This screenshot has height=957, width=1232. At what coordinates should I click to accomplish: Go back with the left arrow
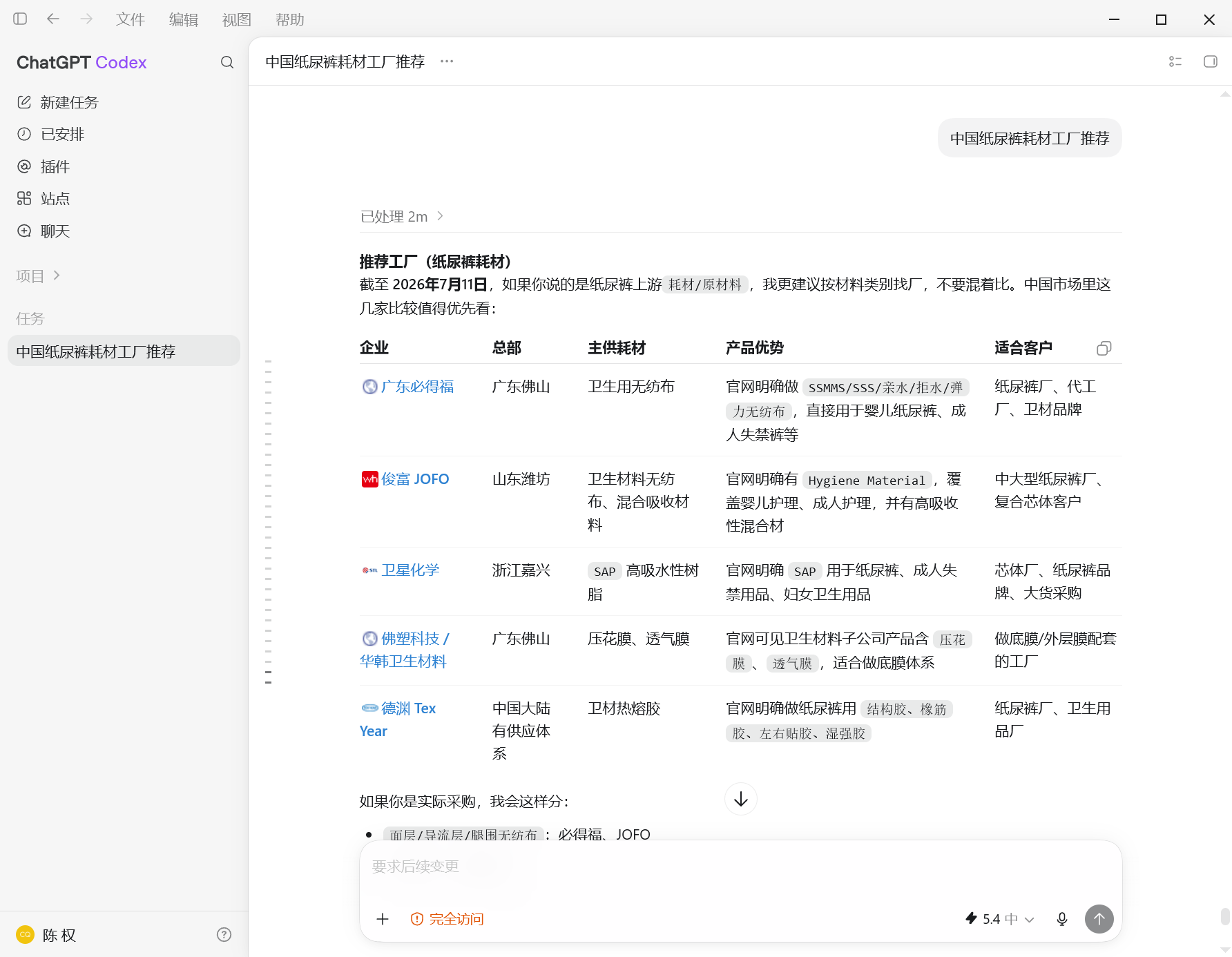coord(53,19)
